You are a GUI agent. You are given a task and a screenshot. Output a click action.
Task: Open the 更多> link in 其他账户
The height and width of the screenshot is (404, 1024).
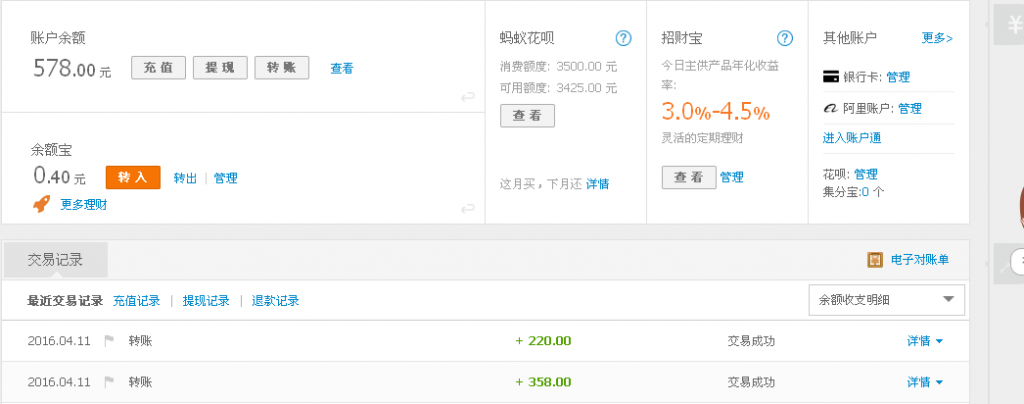point(937,39)
